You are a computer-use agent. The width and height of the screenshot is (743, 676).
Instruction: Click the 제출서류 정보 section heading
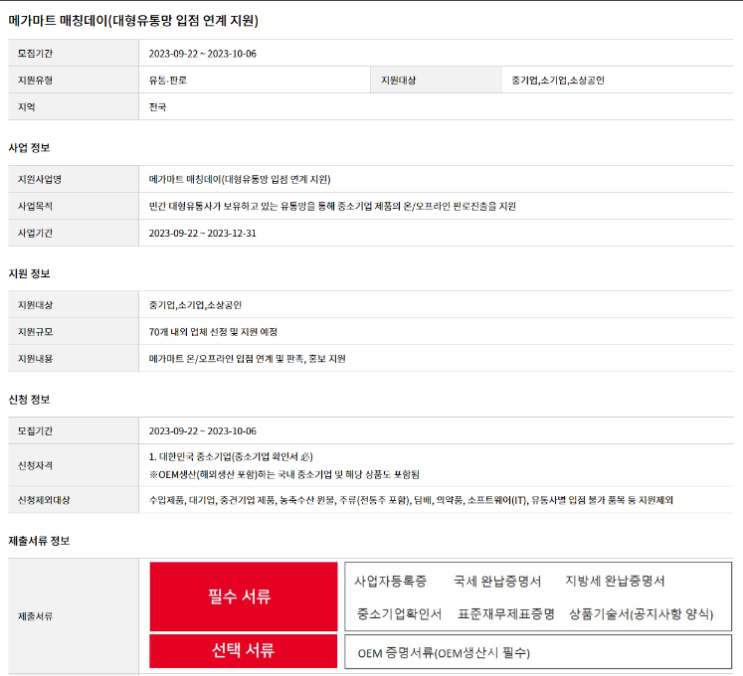click(x=39, y=541)
